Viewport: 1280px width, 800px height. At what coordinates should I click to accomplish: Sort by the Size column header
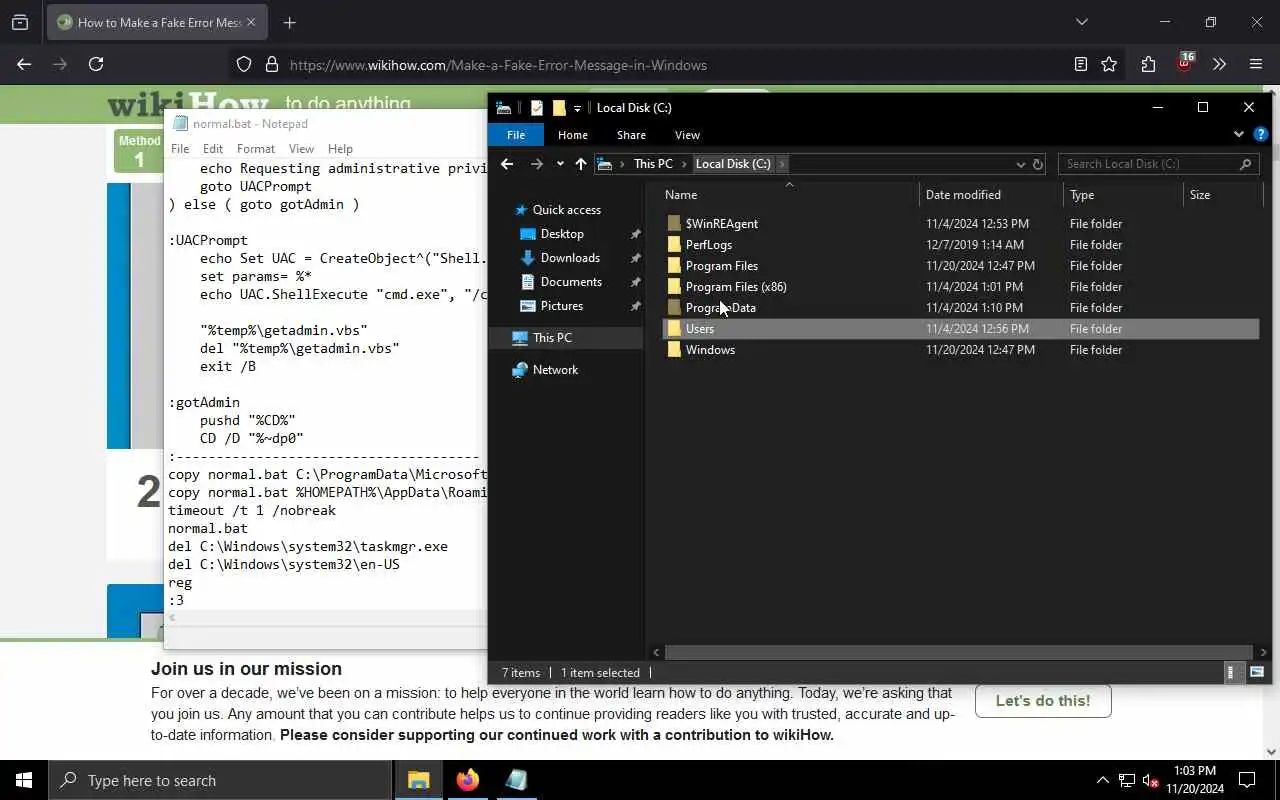(x=1200, y=195)
